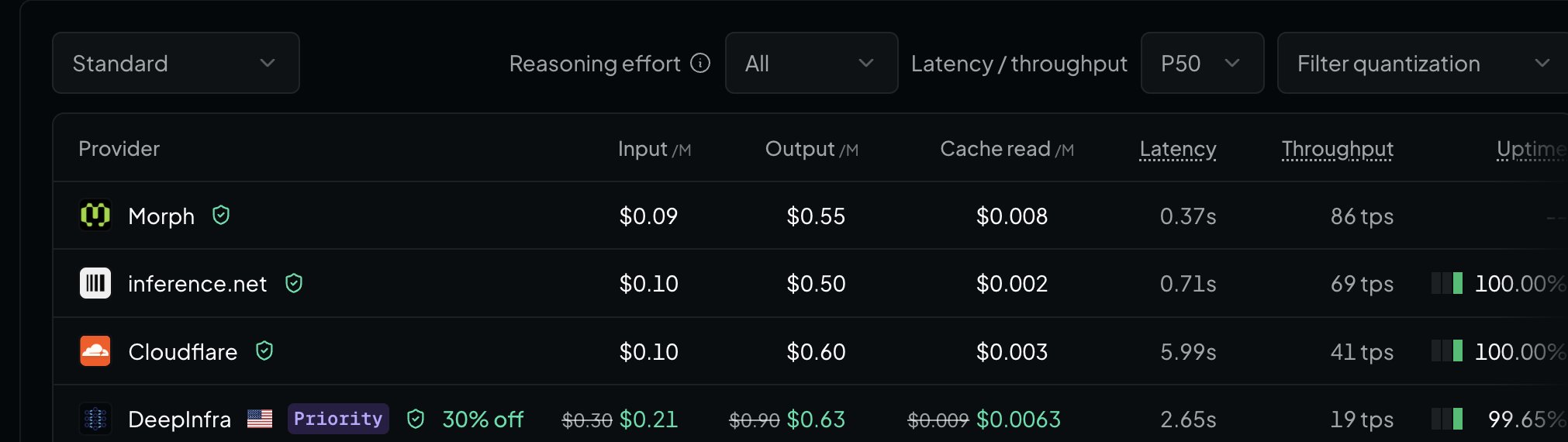Image resolution: width=1568 pixels, height=442 pixels.
Task: Click the Morph provider logo
Action: (x=95, y=215)
